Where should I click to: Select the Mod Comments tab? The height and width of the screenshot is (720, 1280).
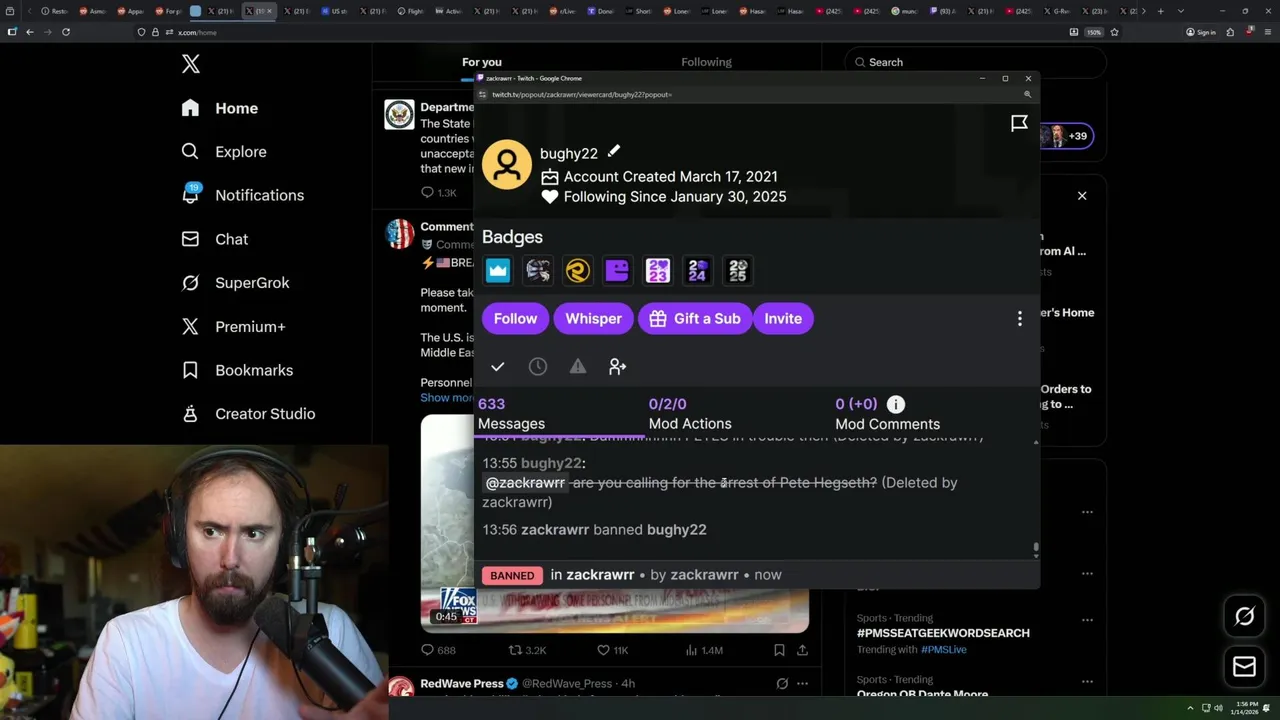click(x=887, y=414)
